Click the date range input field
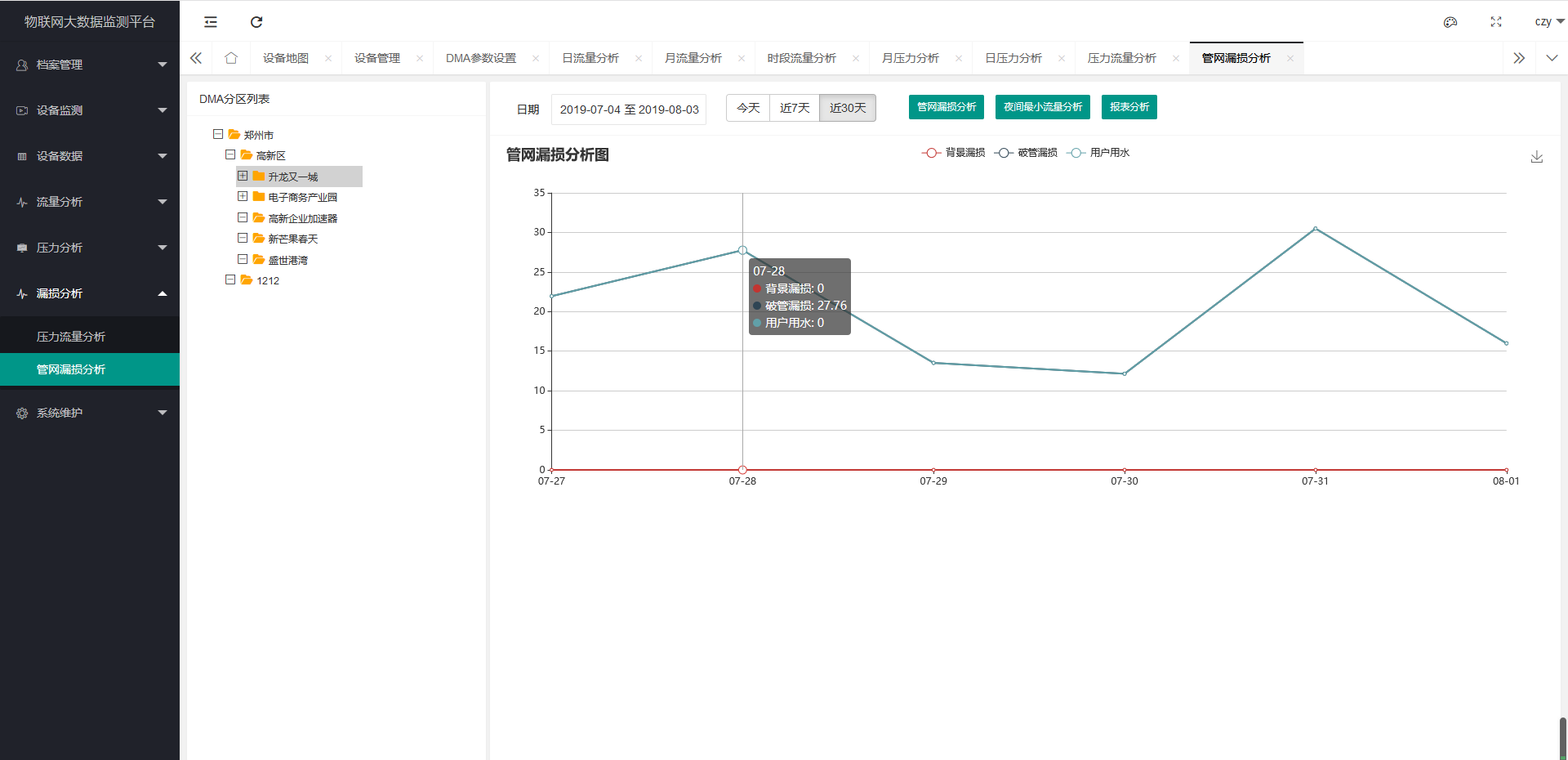 (x=629, y=110)
